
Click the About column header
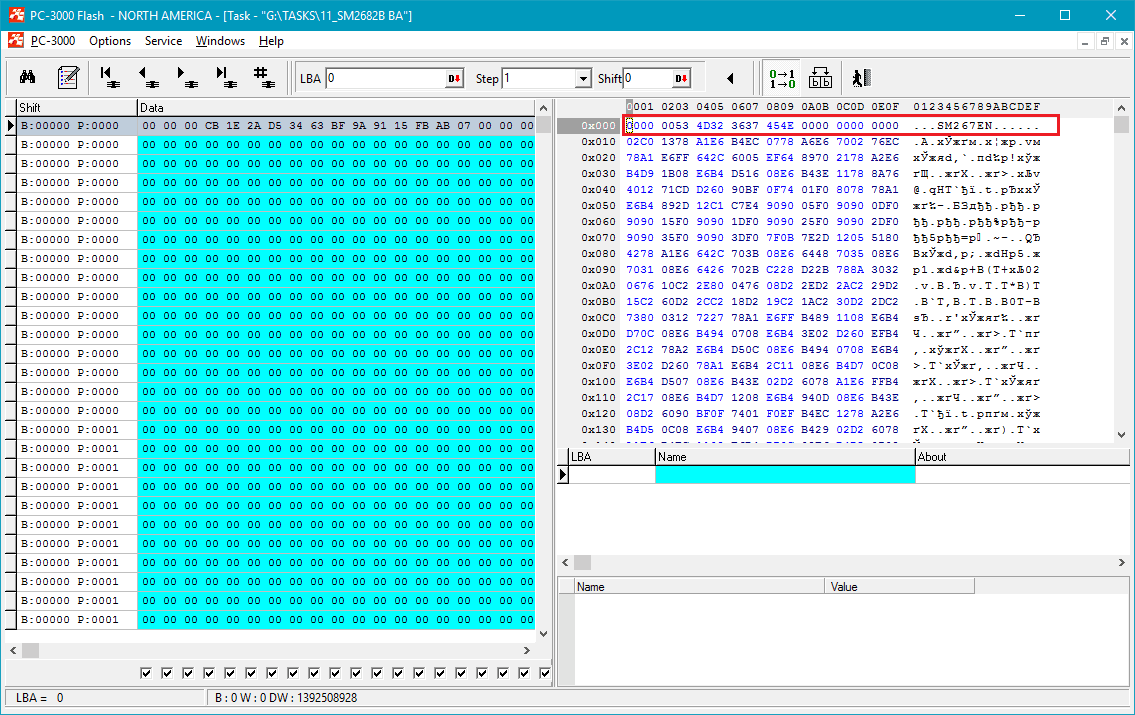(1022, 457)
